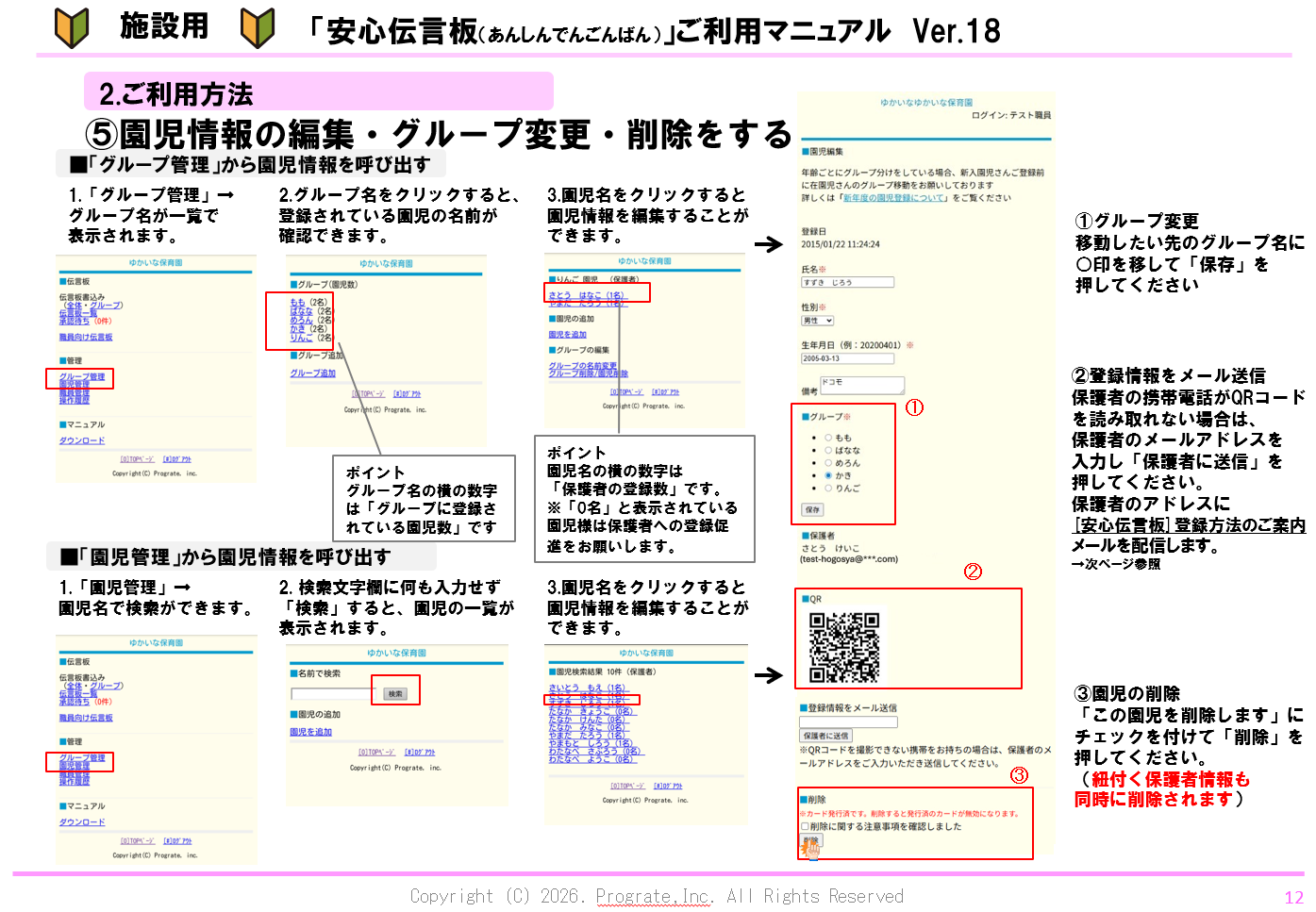The image size is (1316, 912).
Task: Click the black arrow beside the group-management screenshots
Action: 769,244
